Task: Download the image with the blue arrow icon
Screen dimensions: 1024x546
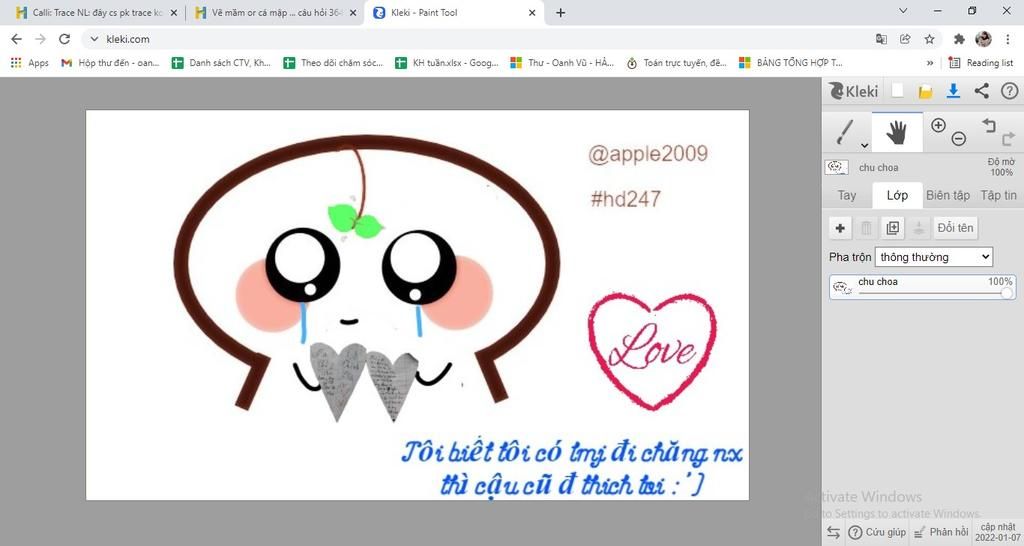Action: [x=953, y=91]
